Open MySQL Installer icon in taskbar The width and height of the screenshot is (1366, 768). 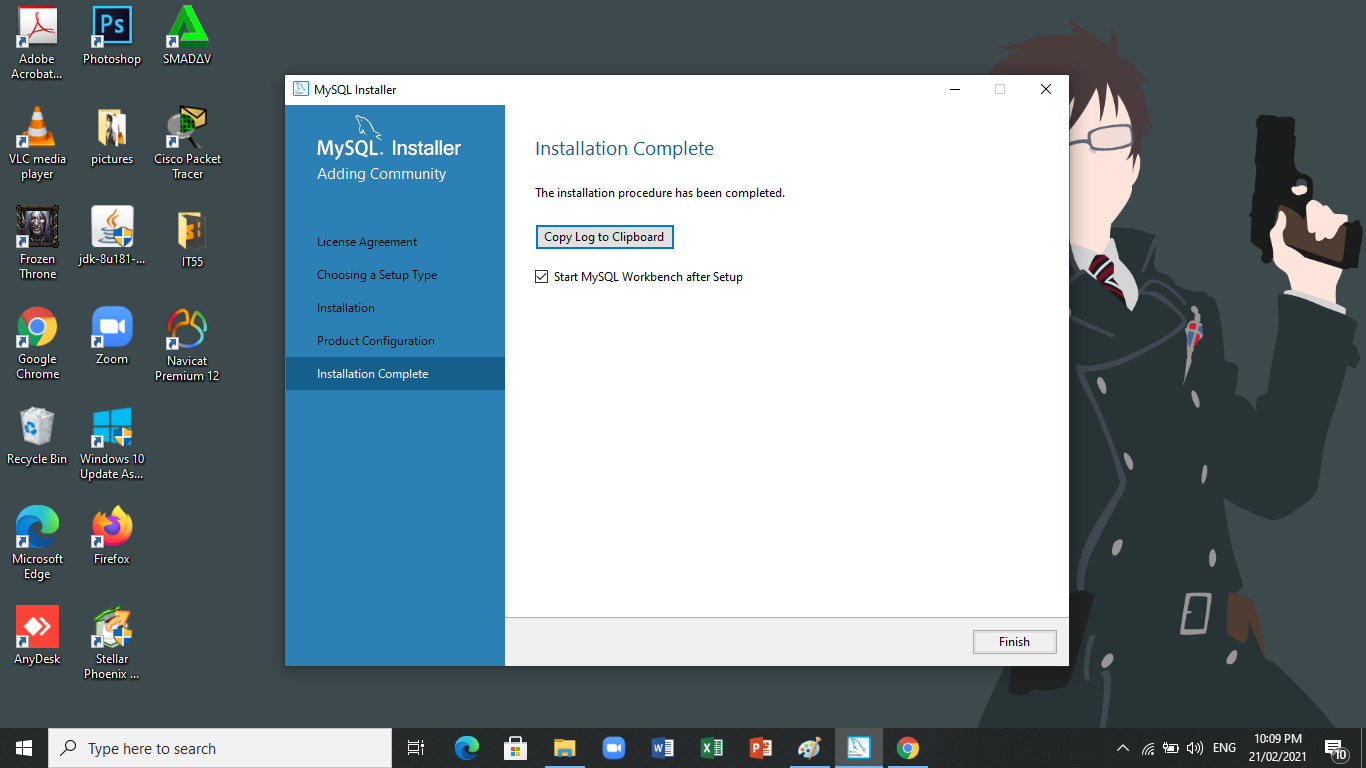pyautogui.click(x=858, y=748)
